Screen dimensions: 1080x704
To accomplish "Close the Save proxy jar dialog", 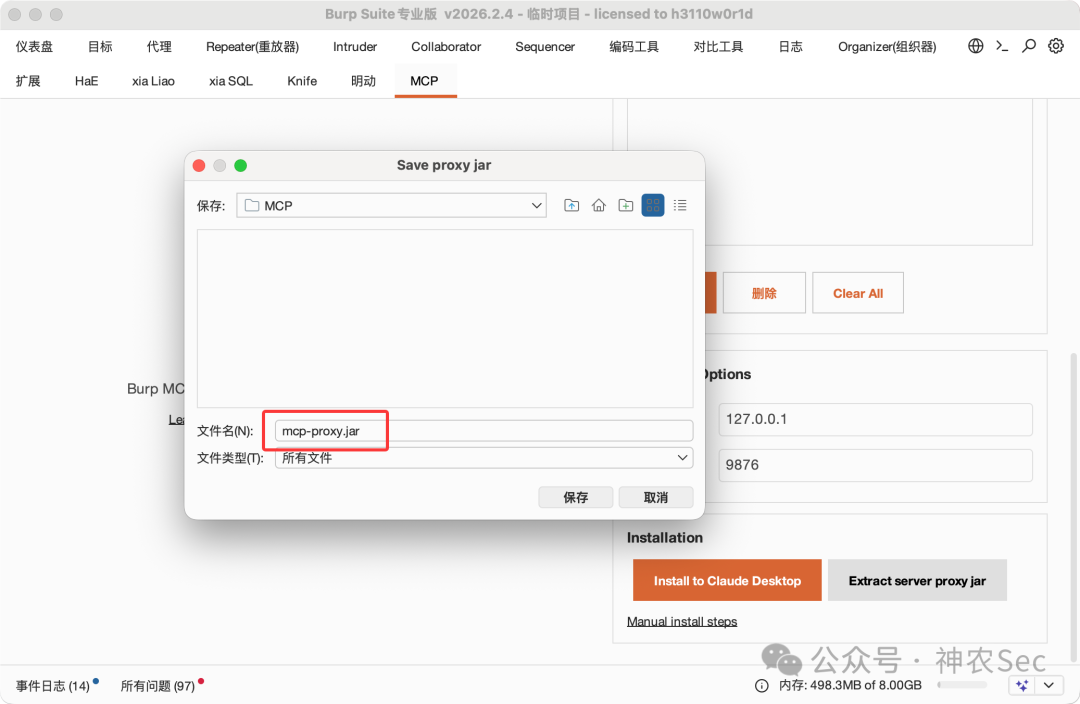I will [199, 165].
